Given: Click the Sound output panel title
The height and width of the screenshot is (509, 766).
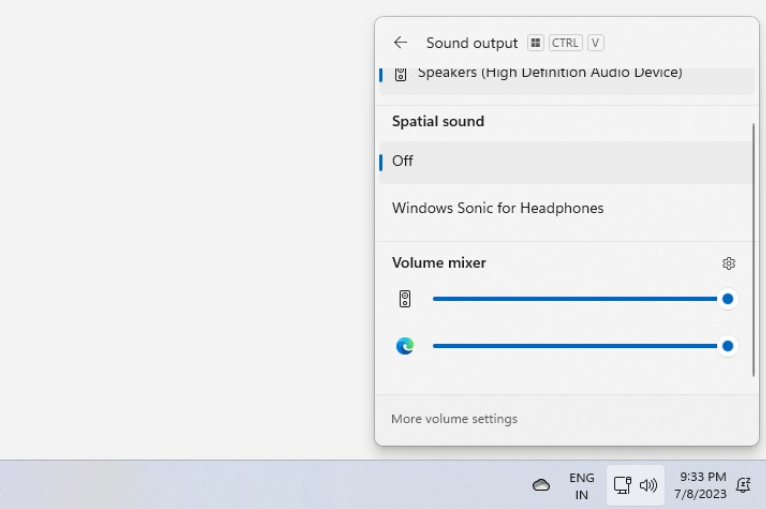Looking at the screenshot, I should tap(472, 43).
